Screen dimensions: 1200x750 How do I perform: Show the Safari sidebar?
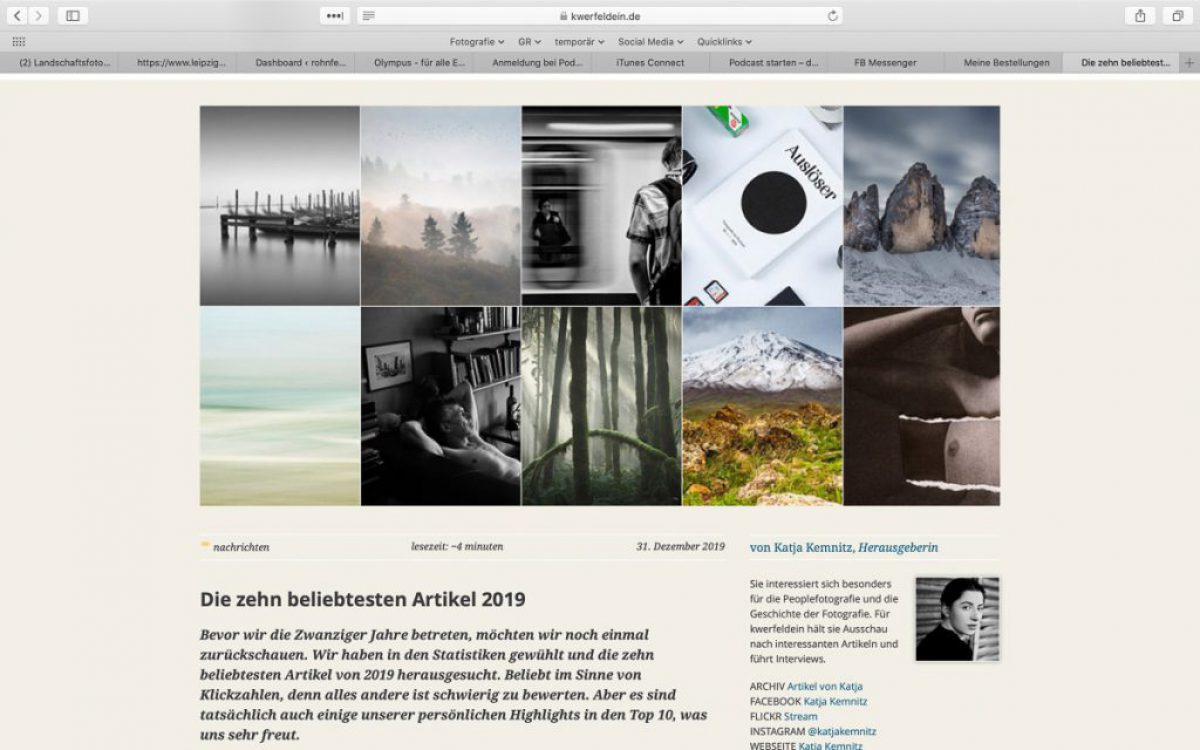[x=73, y=16]
